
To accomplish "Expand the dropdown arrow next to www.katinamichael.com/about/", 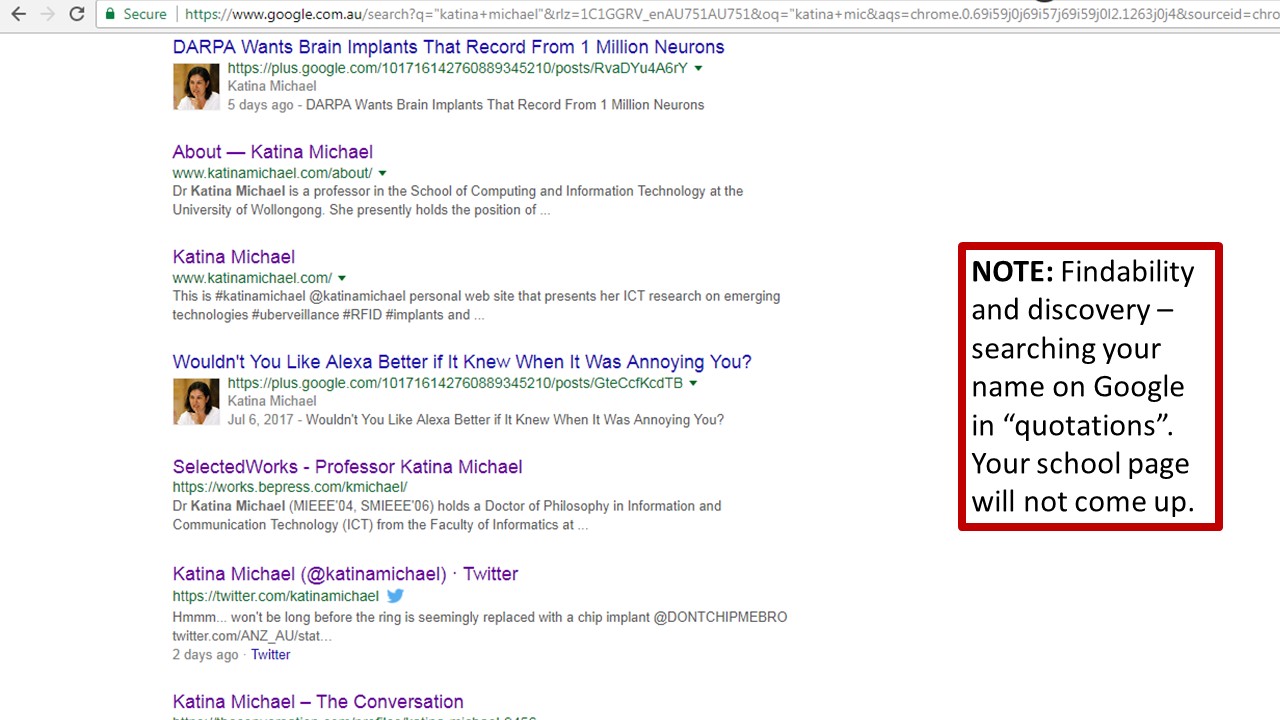I will click(x=382, y=173).
